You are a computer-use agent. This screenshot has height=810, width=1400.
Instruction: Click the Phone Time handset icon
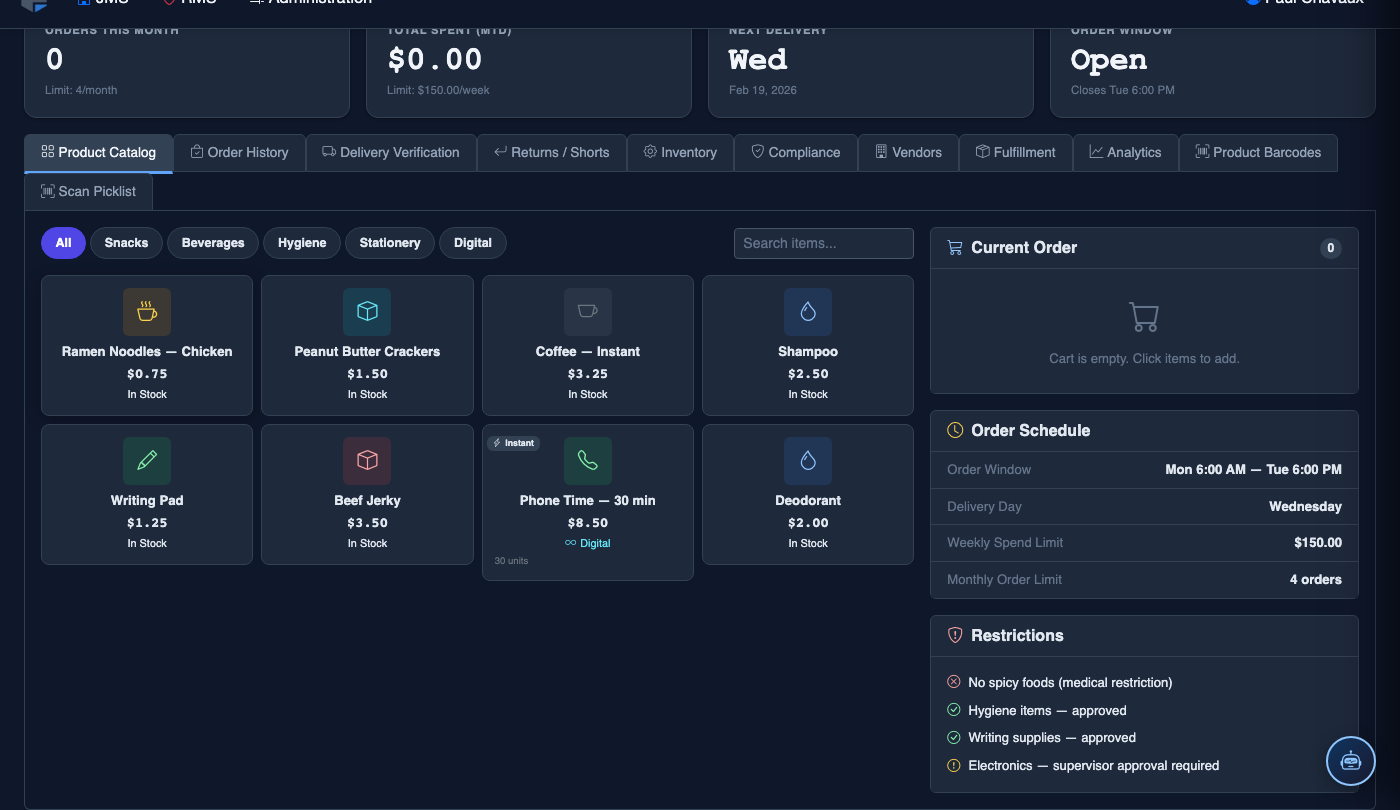(588, 461)
